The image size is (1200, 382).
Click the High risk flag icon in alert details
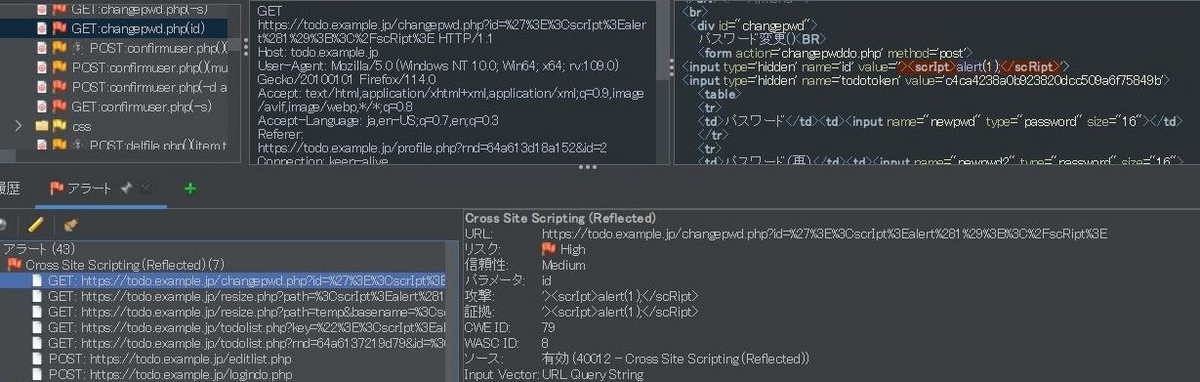548,249
